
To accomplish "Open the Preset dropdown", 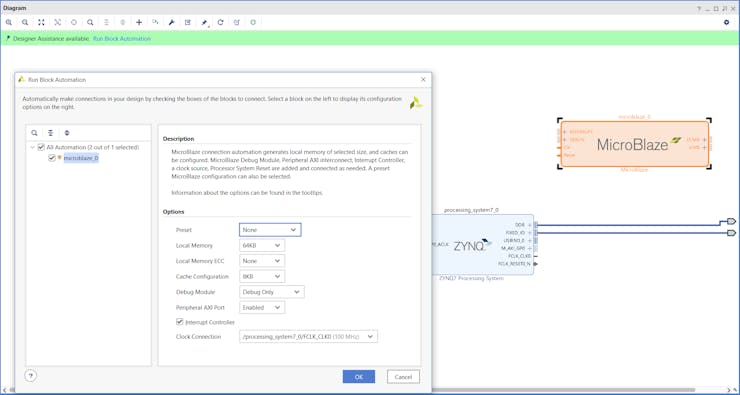I will tap(270, 230).
